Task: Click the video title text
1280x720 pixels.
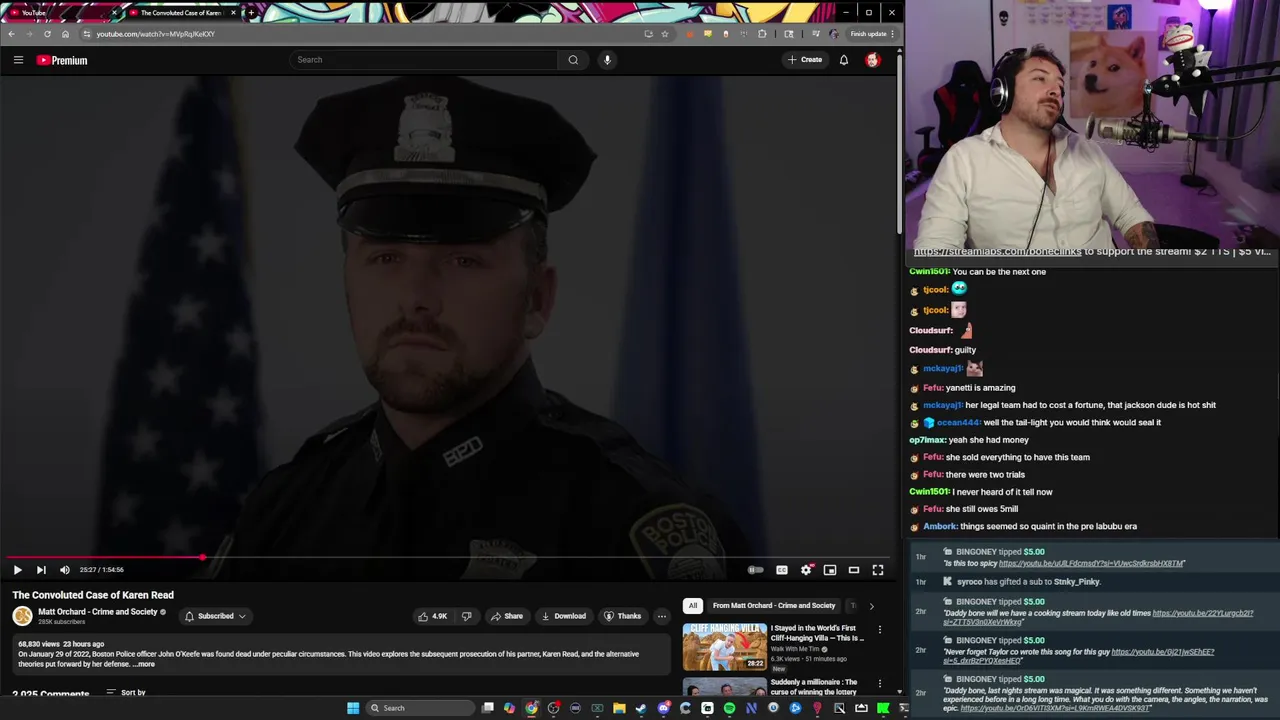Action: [93, 595]
